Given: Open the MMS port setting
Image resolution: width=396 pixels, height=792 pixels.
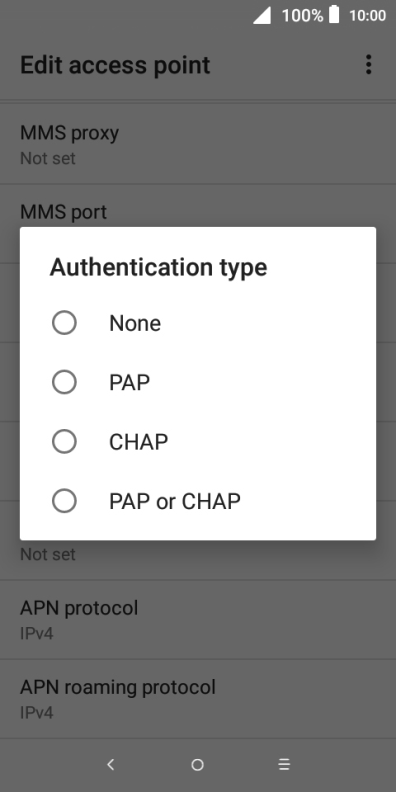Looking at the screenshot, I should pyautogui.click(x=198, y=211).
